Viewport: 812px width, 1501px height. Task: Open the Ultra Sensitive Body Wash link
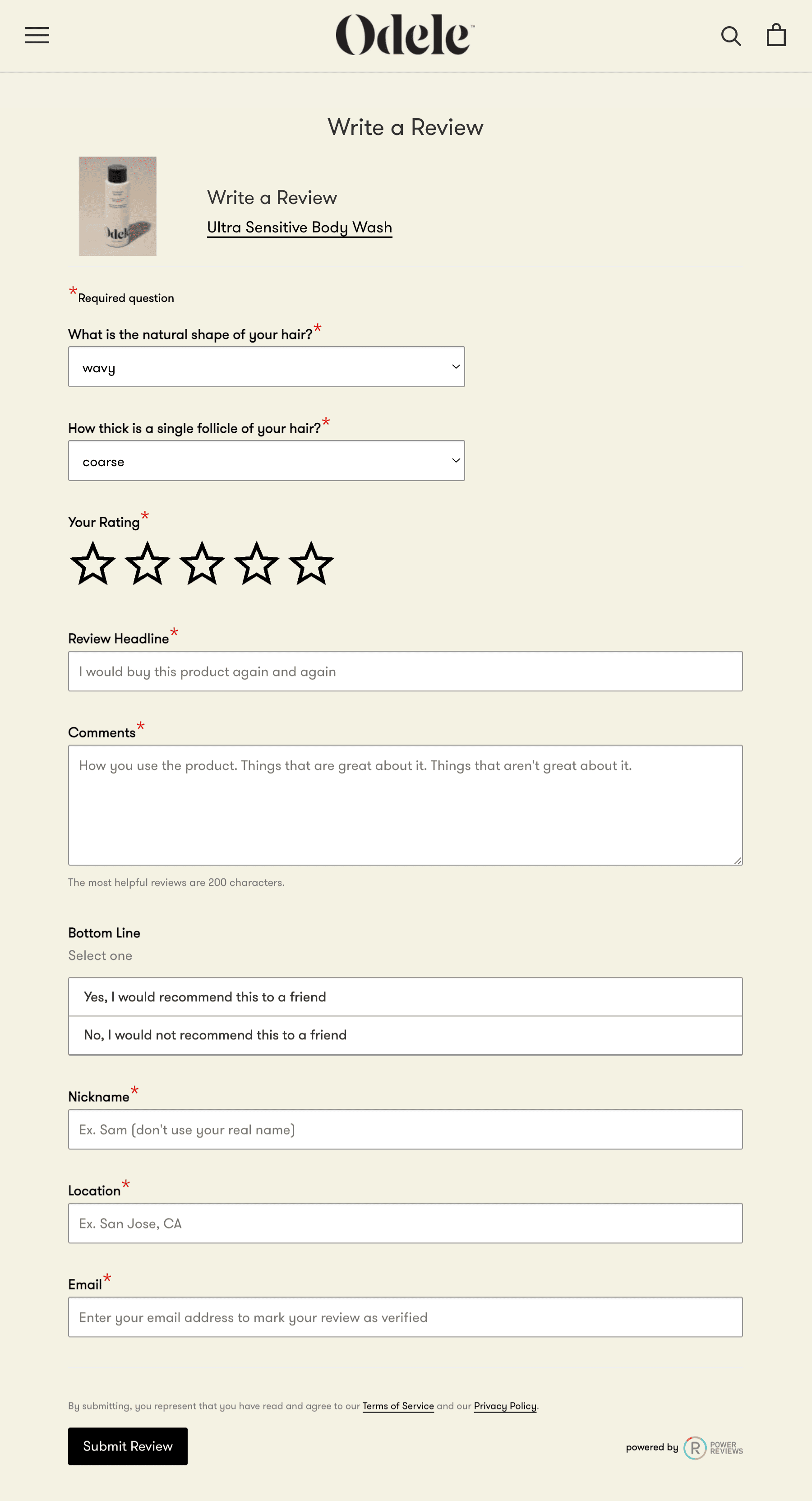coord(300,227)
